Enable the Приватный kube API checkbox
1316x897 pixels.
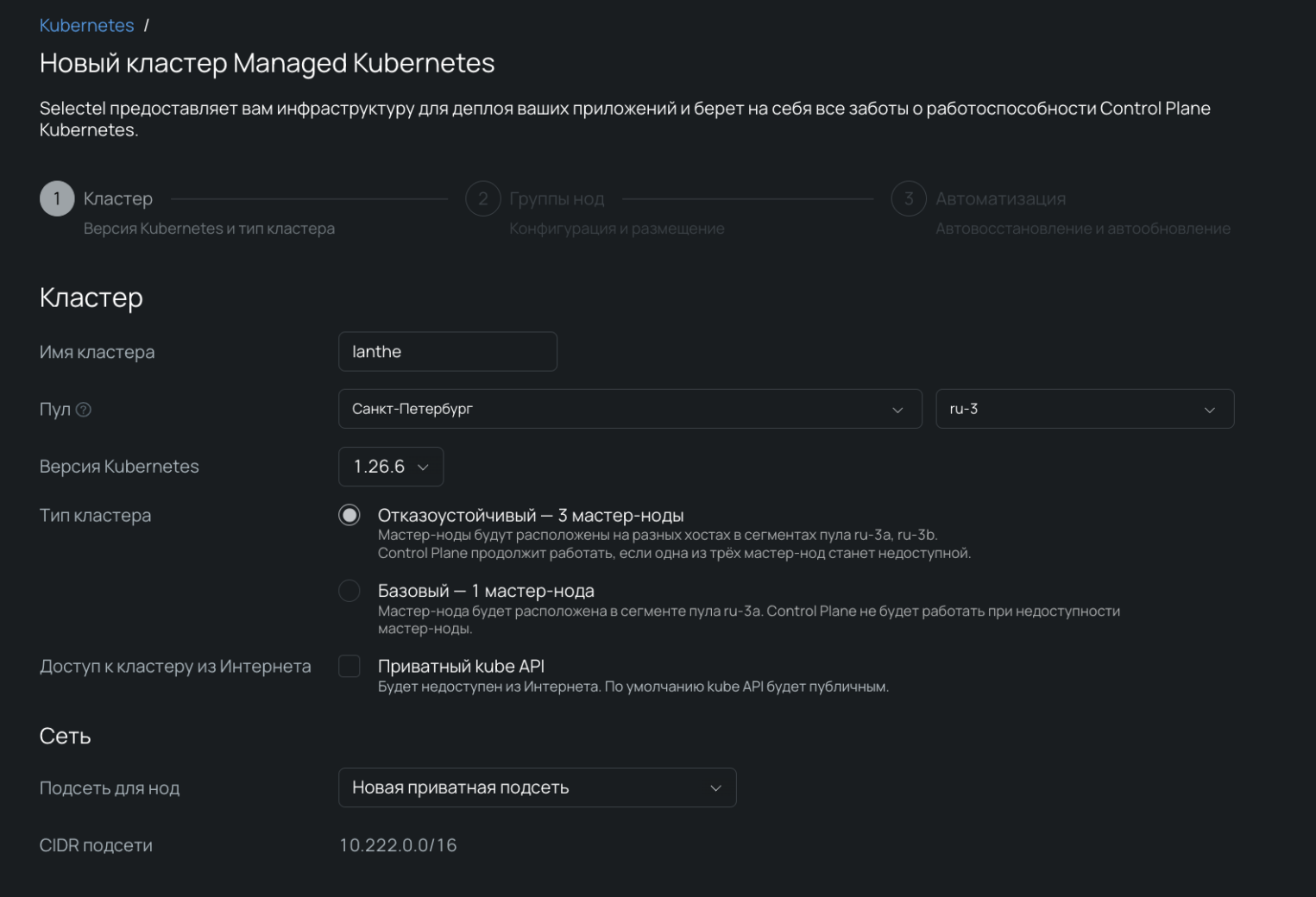coord(349,666)
